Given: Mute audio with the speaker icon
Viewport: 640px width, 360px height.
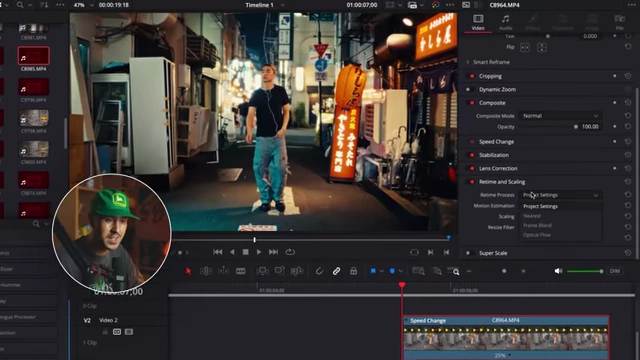Looking at the screenshot, I should [x=558, y=271].
